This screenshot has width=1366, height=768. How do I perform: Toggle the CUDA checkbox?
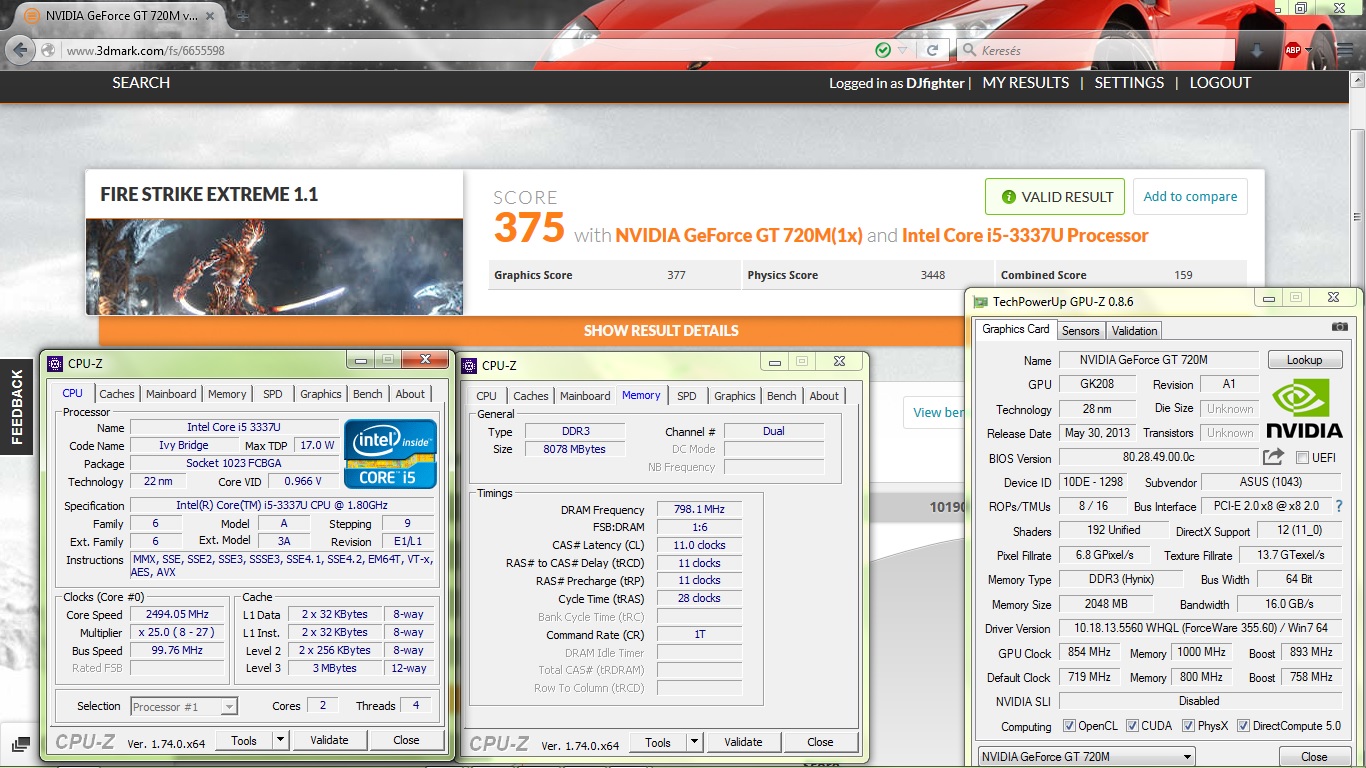(1132, 726)
